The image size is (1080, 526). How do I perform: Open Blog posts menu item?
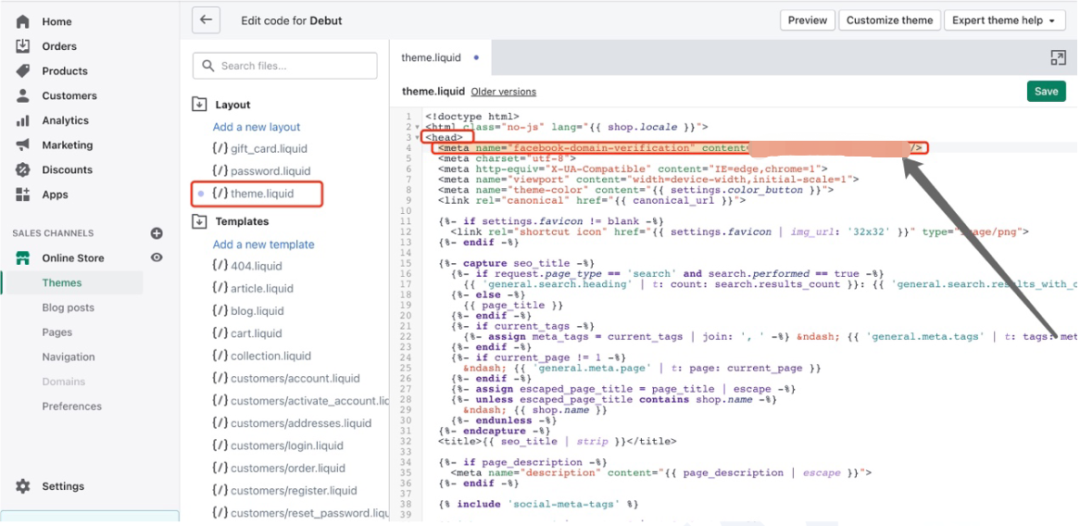(68, 308)
